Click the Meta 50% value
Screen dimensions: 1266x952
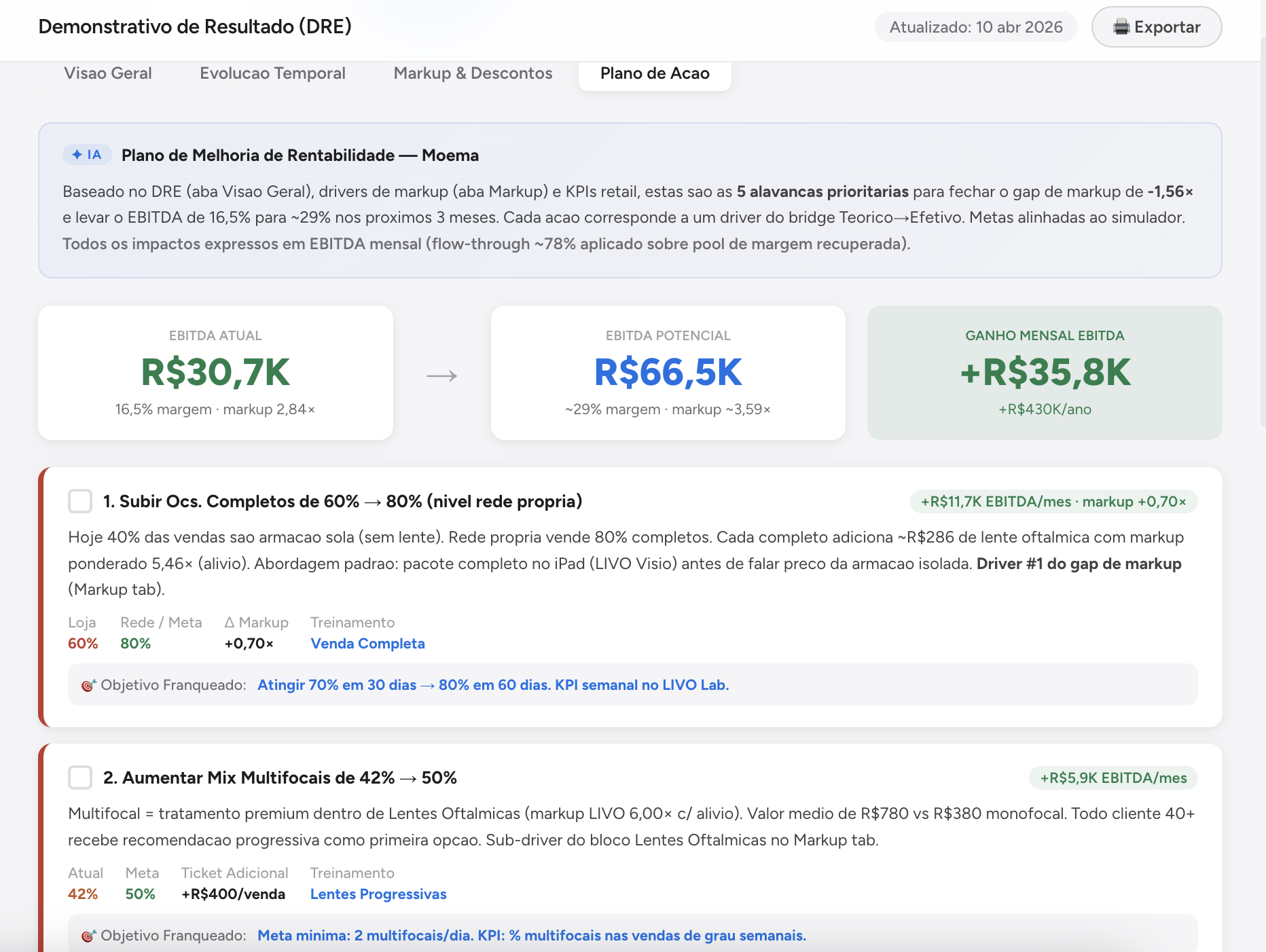[x=140, y=894]
